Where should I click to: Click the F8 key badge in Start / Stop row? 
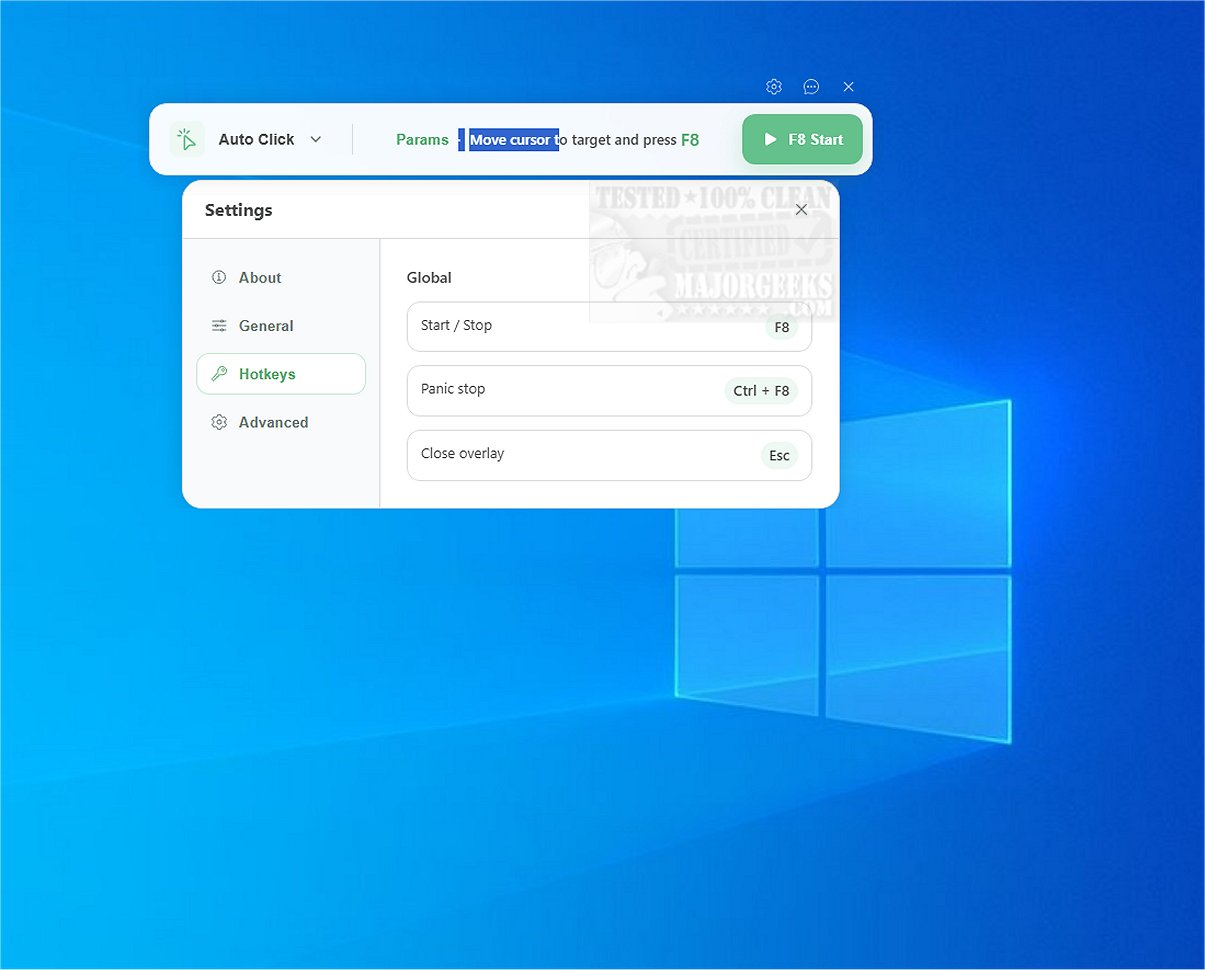click(782, 327)
